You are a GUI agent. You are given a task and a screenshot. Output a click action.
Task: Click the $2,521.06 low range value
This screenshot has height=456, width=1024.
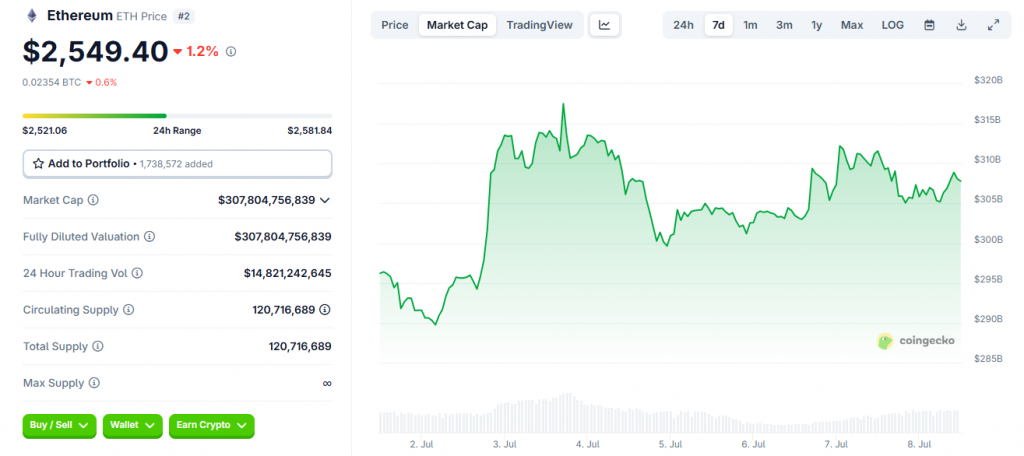tap(45, 131)
